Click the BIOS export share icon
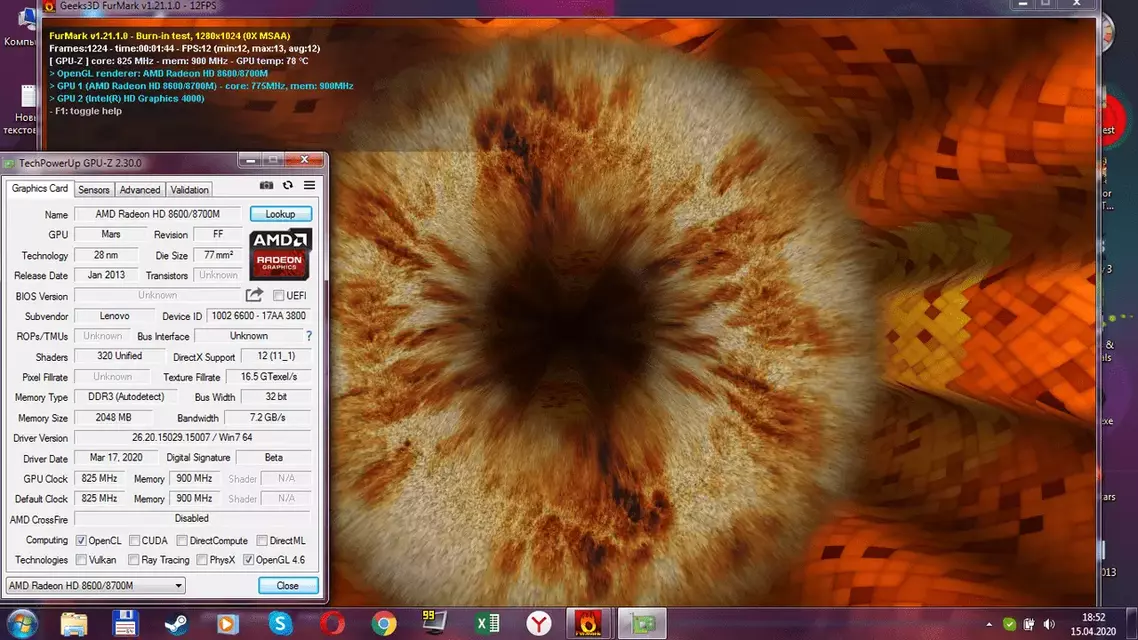 (254, 295)
